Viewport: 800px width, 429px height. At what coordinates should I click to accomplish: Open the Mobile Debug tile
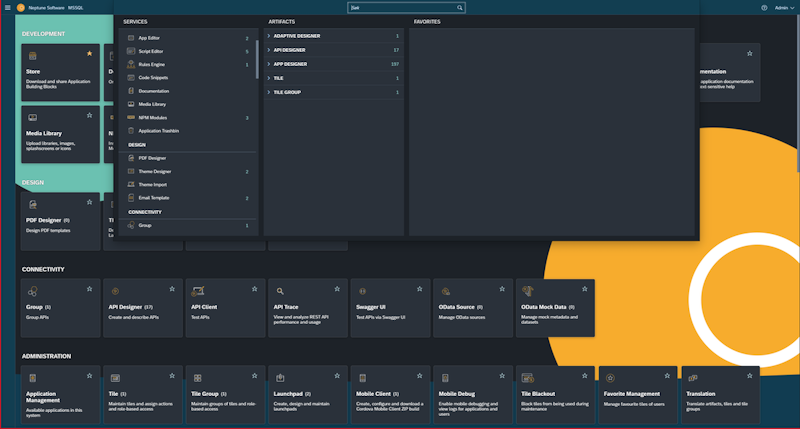tap(473, 394)
